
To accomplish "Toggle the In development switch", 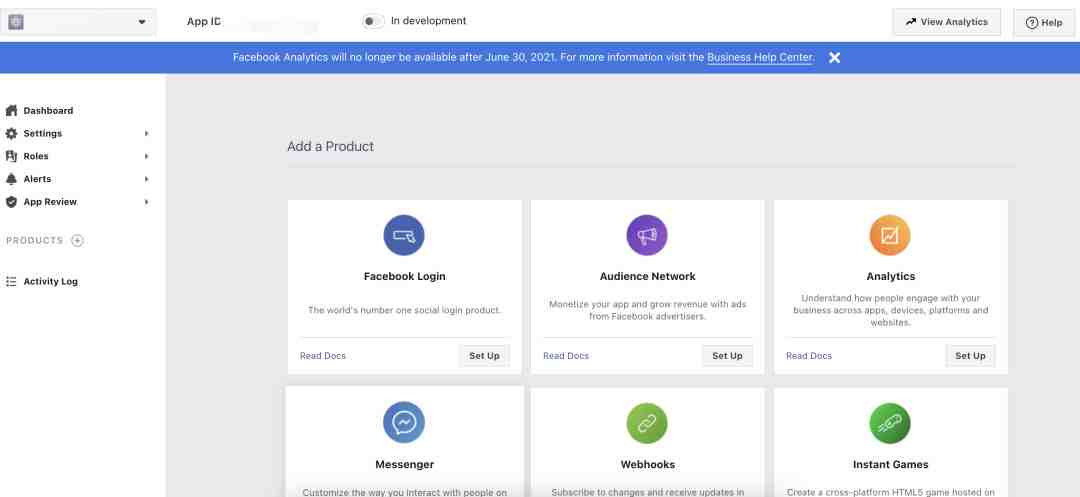I will click(373, 21).
